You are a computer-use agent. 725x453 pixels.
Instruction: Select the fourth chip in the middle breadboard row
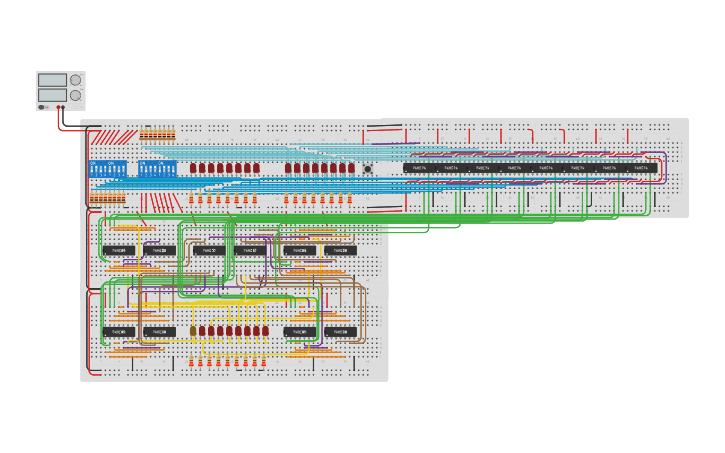pyautogui.click(x=250, y=251)
